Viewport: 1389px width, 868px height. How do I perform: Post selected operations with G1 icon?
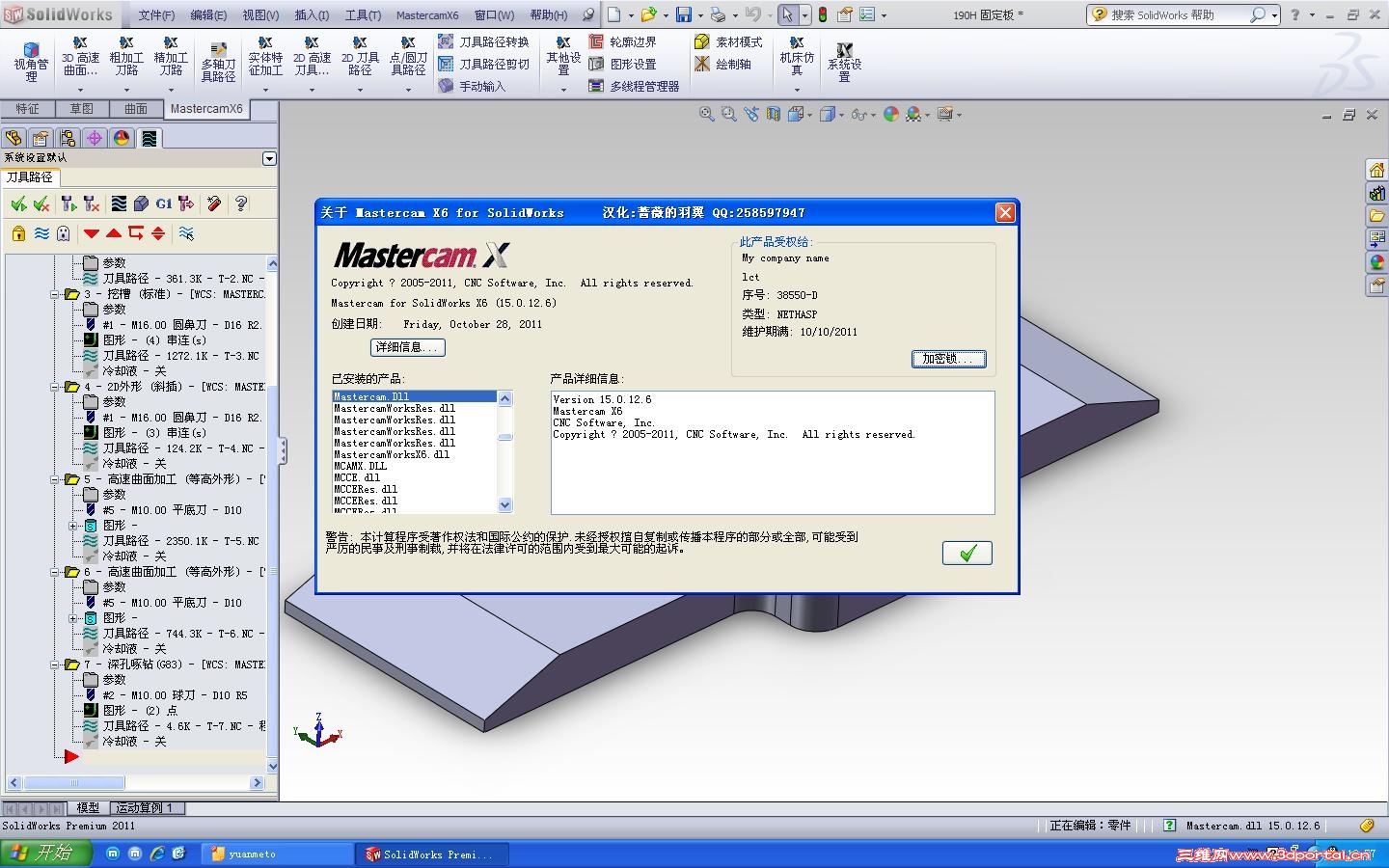(x=164, y=203)
